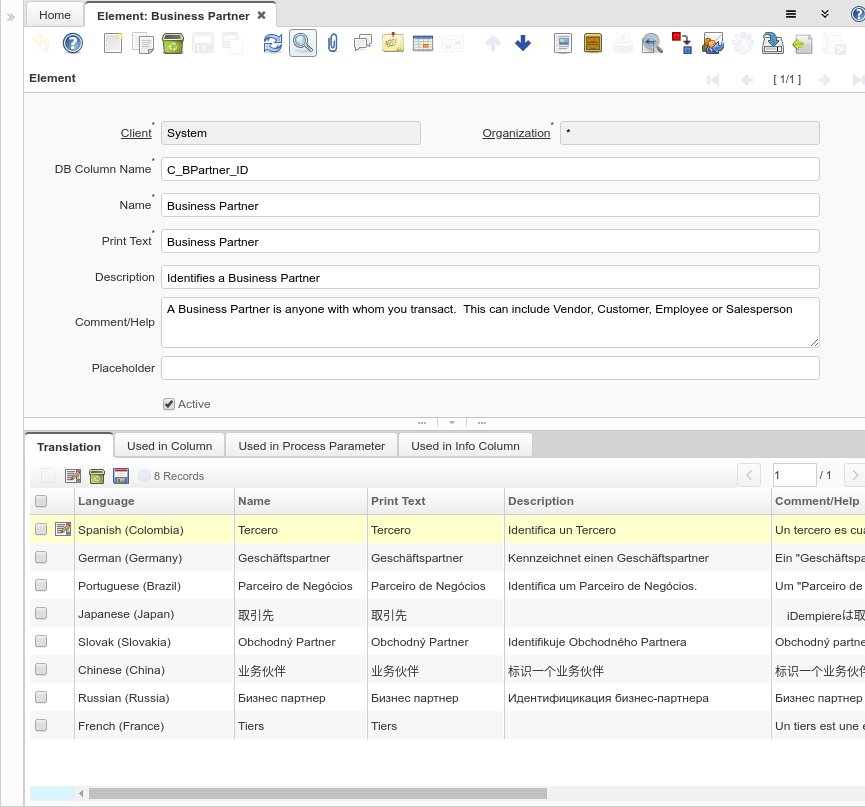Open the Find record magnifier tool

click(302, 43)
